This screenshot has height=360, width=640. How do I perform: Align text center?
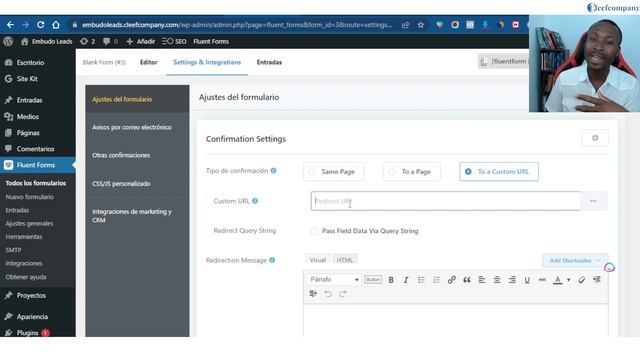point(497,280)
